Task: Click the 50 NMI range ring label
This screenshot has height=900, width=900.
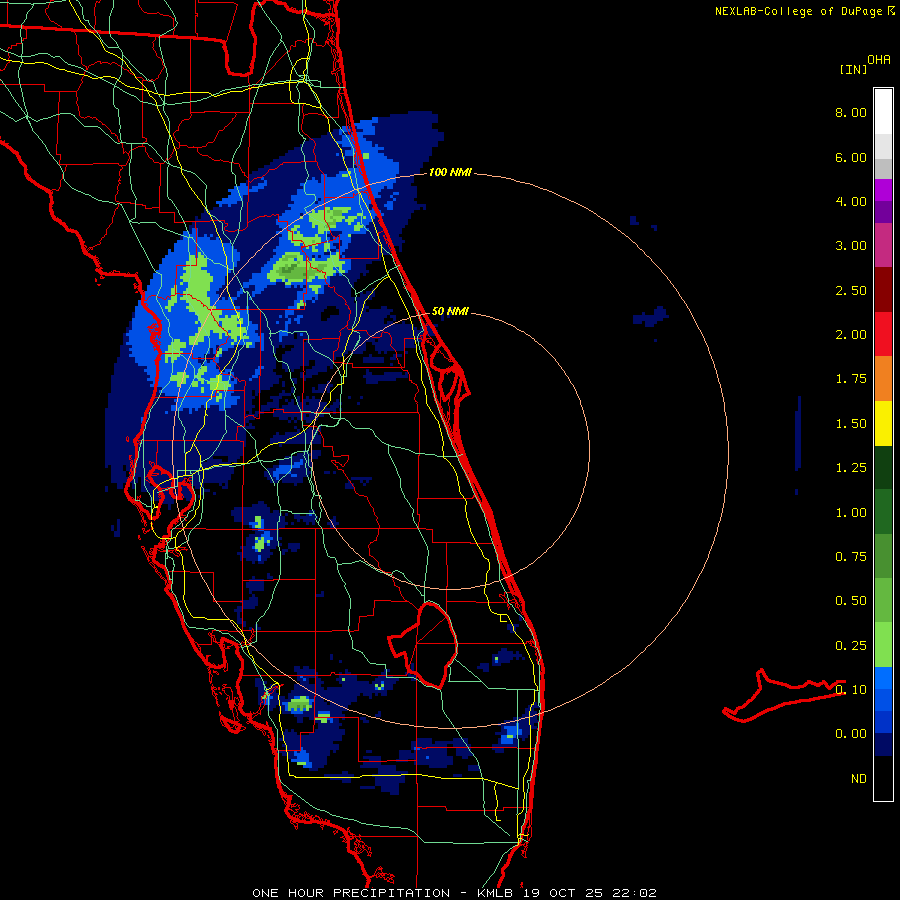Action: [450, 312]
